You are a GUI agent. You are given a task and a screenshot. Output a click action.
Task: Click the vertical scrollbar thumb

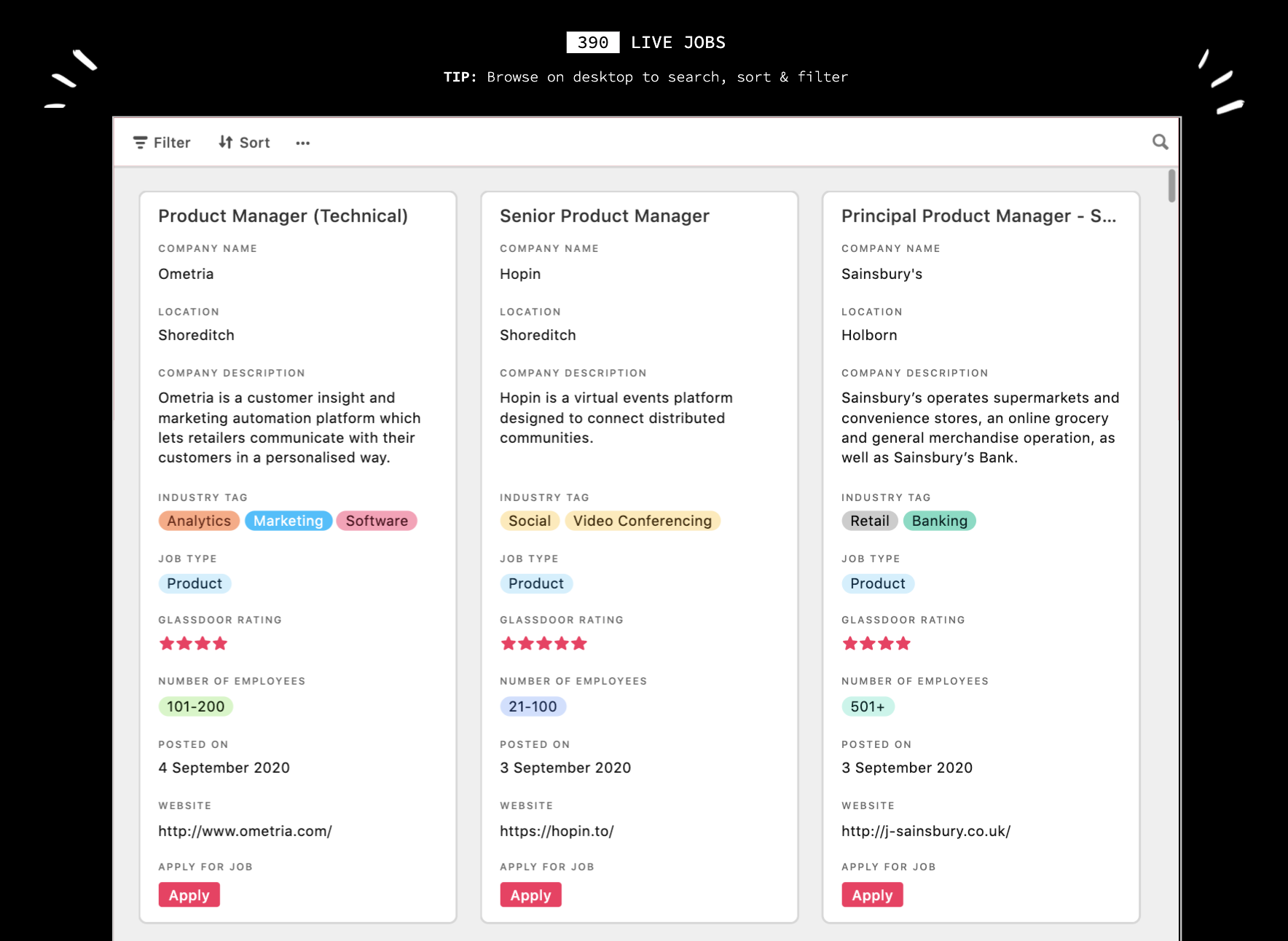[1171, 186]
